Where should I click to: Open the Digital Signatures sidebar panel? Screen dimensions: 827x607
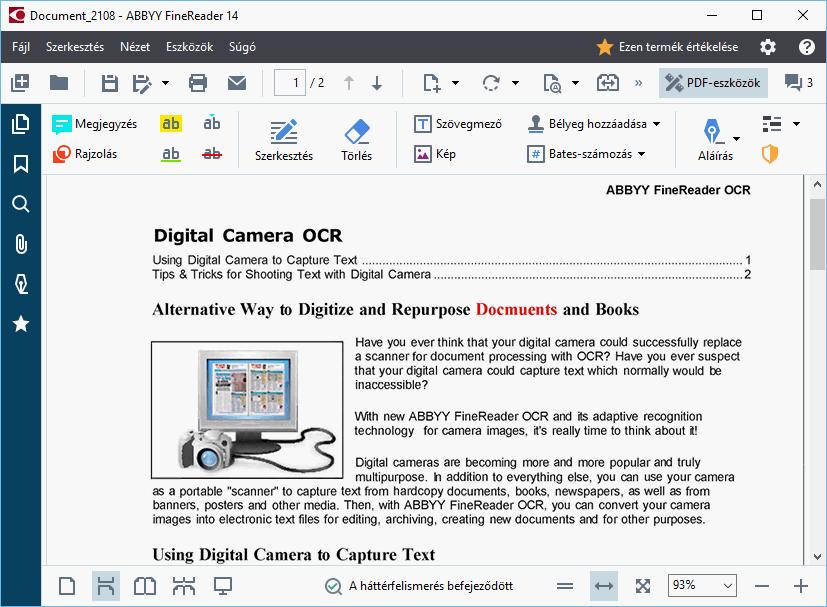tap(21, 284)
